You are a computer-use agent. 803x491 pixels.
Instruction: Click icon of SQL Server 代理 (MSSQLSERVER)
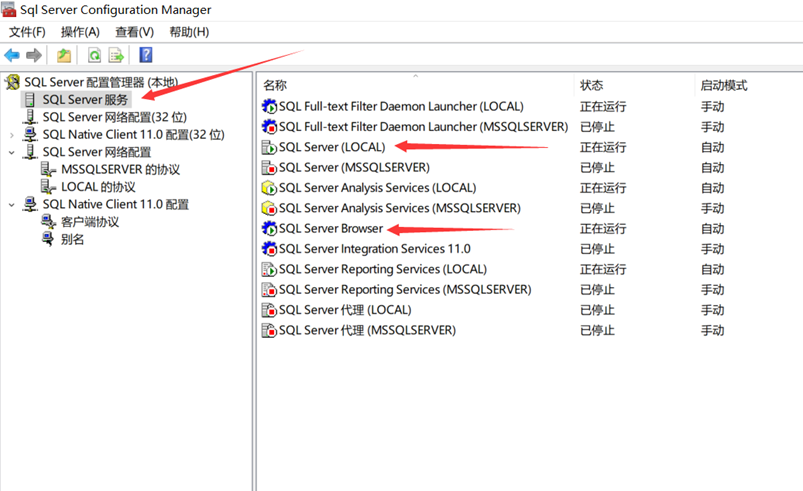[x=269, y=330]
